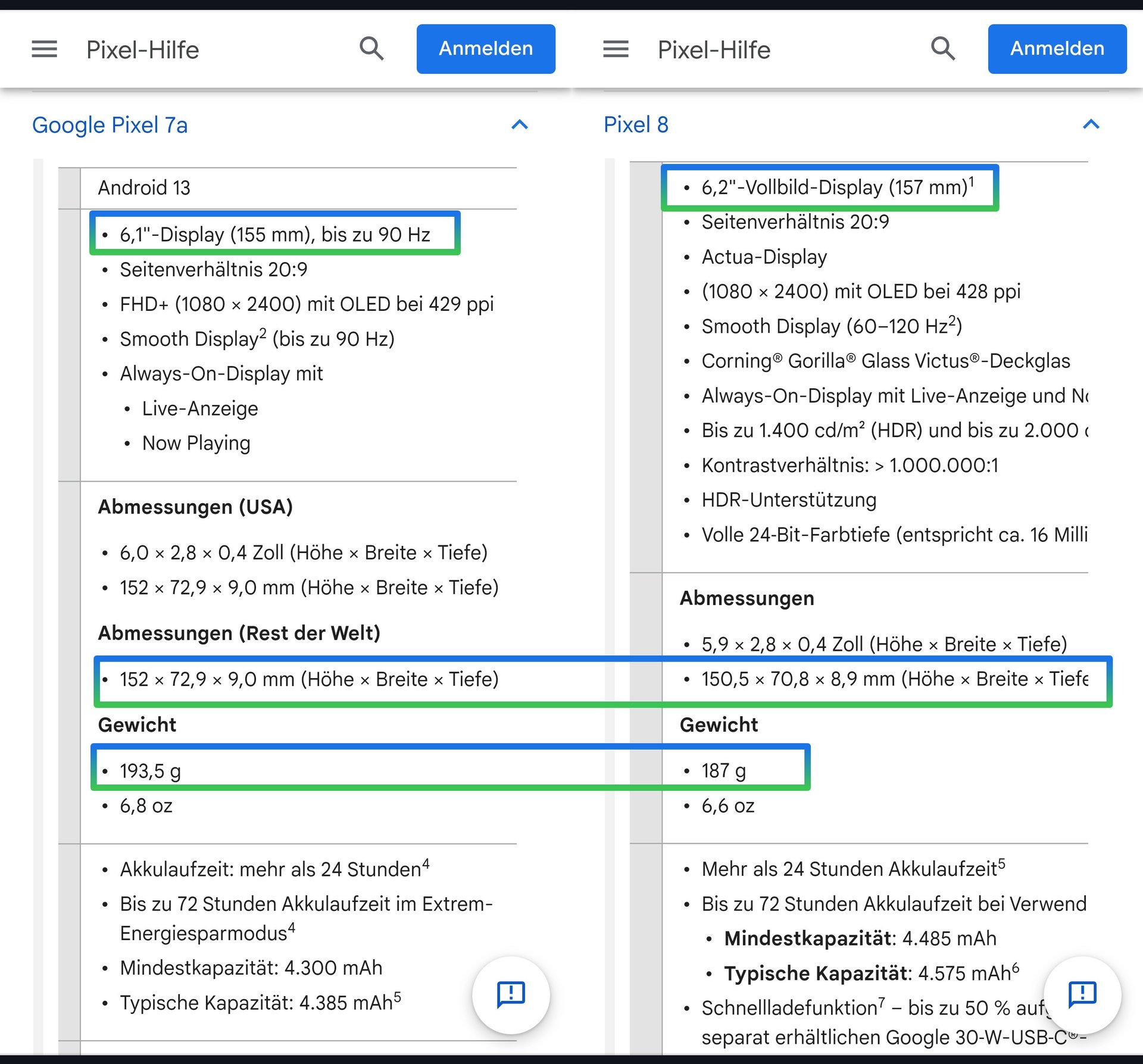Viewport: 1143px width, 1064px height.
Task: Open hamburger menu in left Pixel-Hilfe pane
Action: [45, 49]
